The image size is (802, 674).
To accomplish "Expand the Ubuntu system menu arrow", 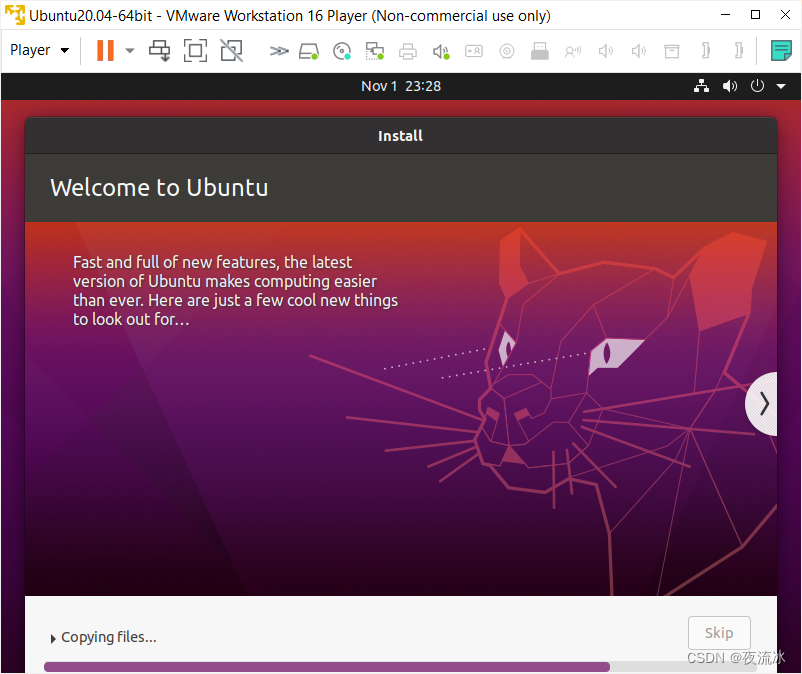I will click(781, 86).
